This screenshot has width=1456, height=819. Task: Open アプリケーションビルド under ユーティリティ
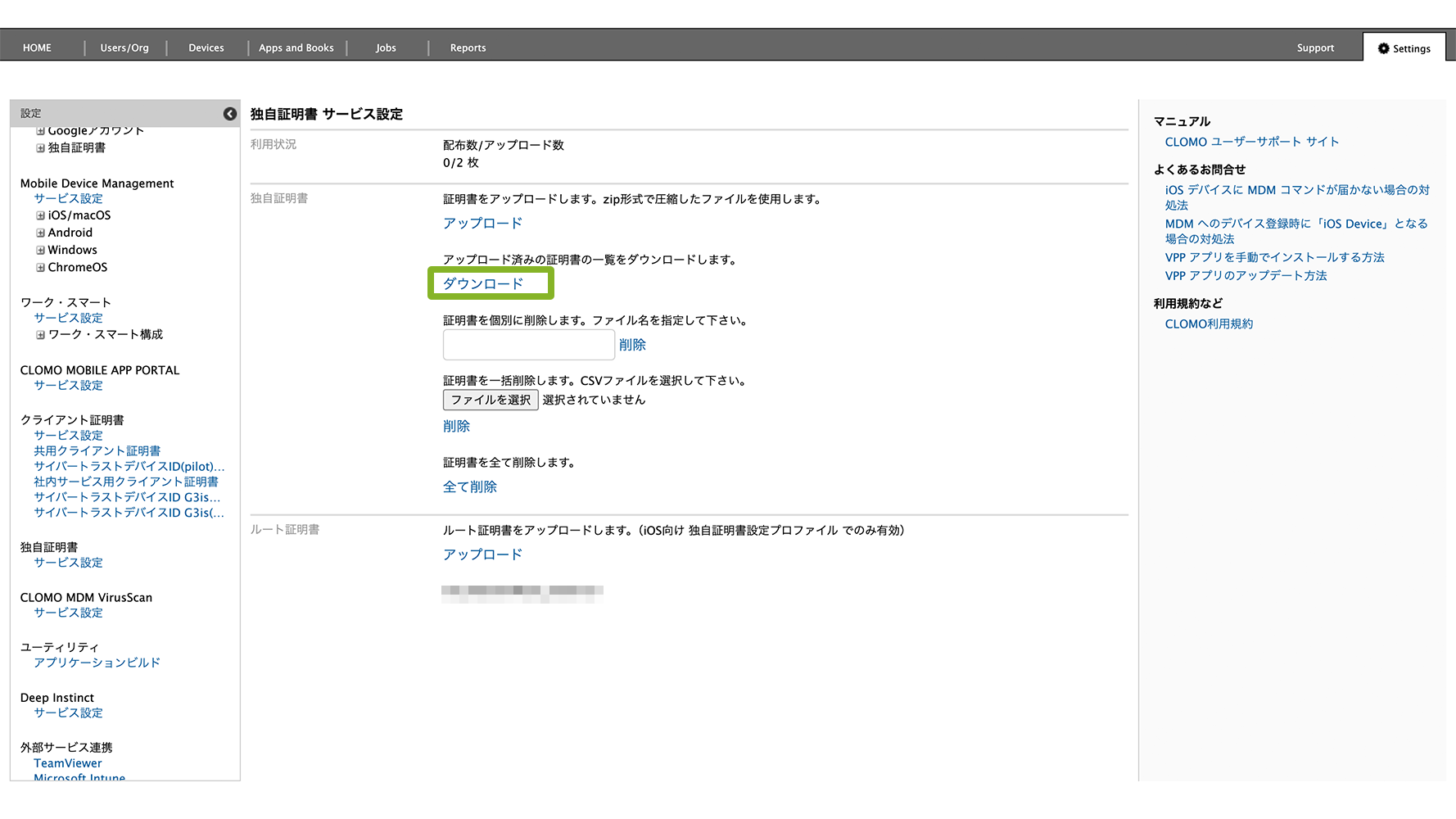coord(97,663)
